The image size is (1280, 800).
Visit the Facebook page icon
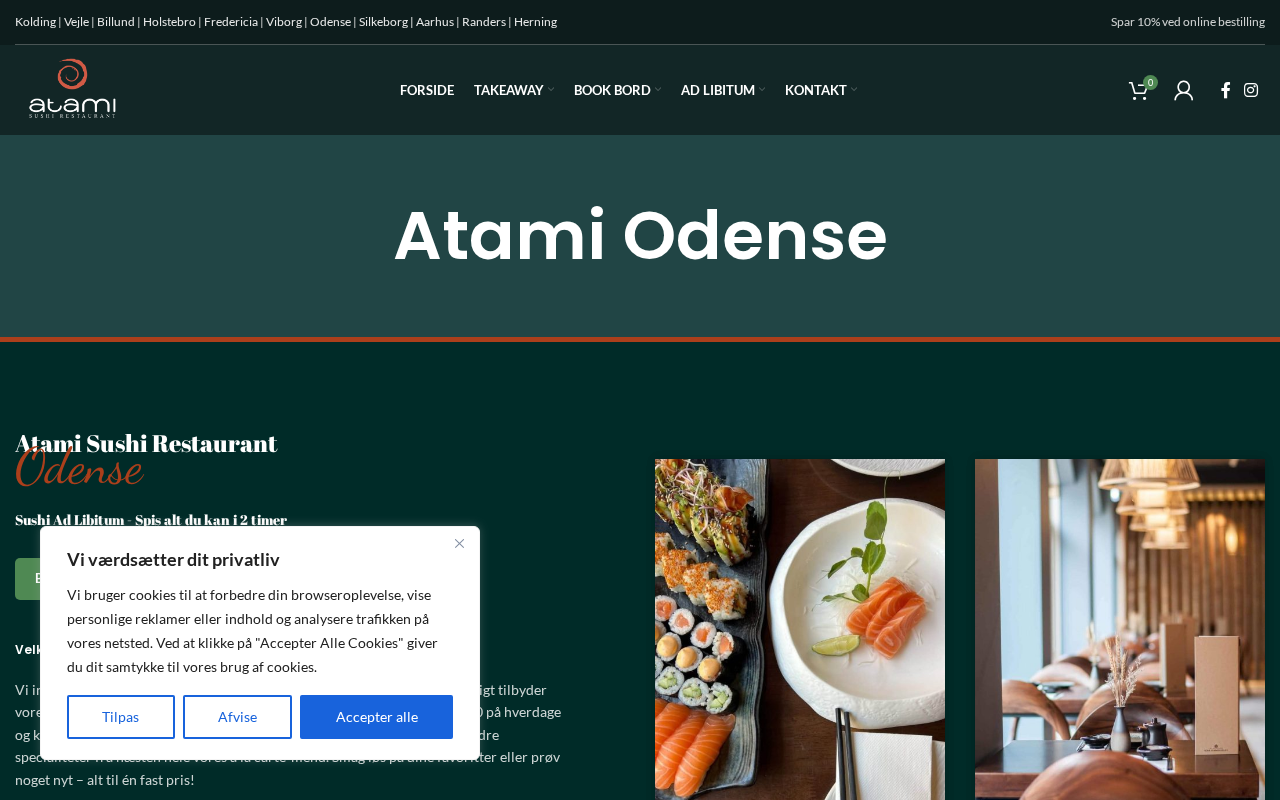pos(1225,90)
